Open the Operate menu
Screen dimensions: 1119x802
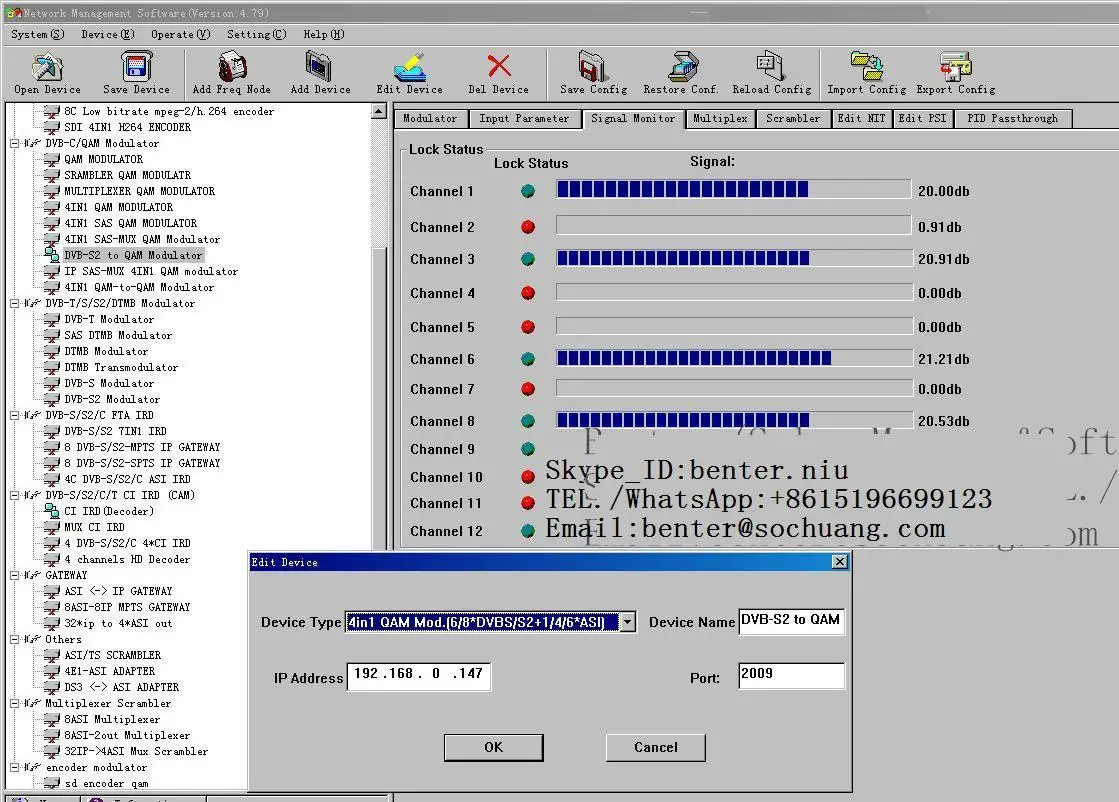pos(180,34)
